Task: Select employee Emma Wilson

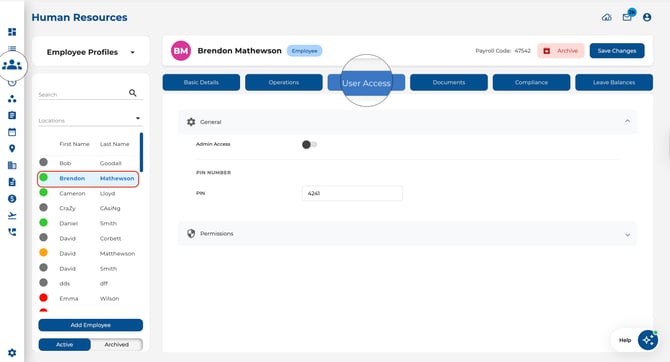Action: (88, 298)
